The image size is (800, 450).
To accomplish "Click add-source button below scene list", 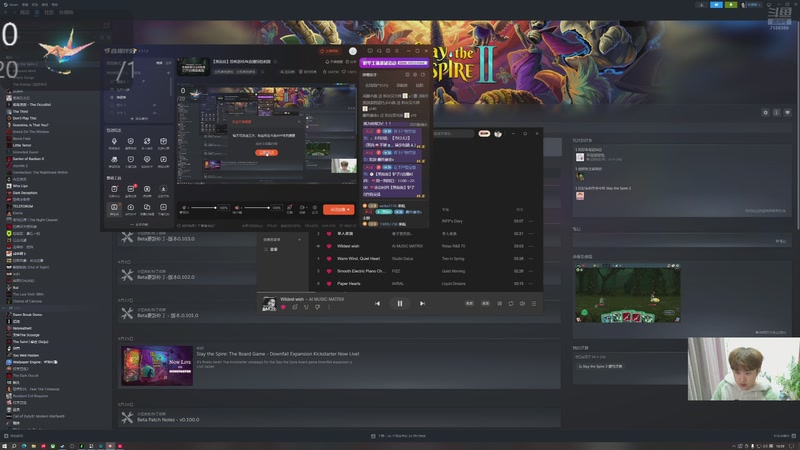I will point(139,118).
